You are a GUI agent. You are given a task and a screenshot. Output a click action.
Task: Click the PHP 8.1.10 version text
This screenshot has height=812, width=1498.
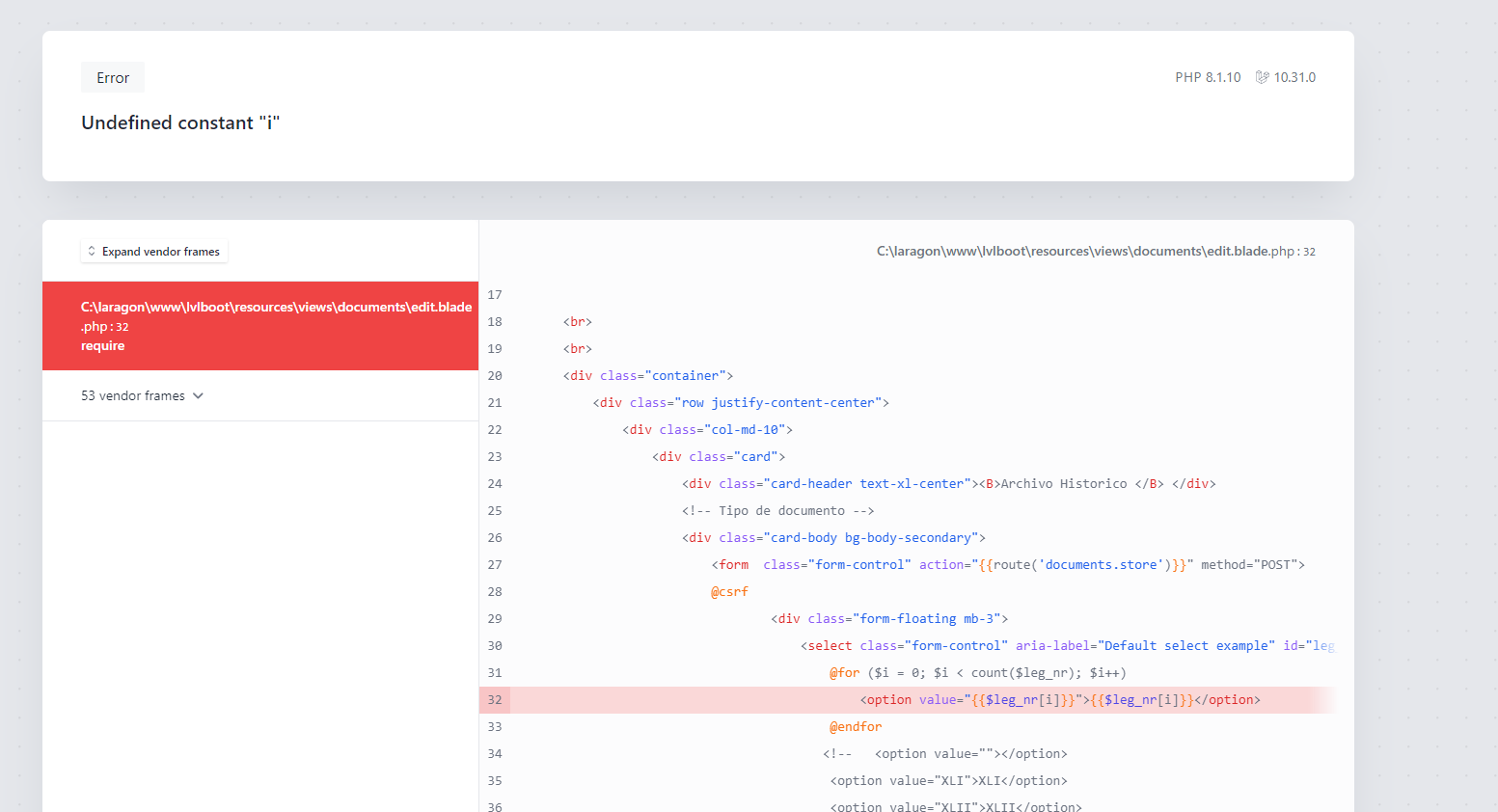pos(1208,77)
